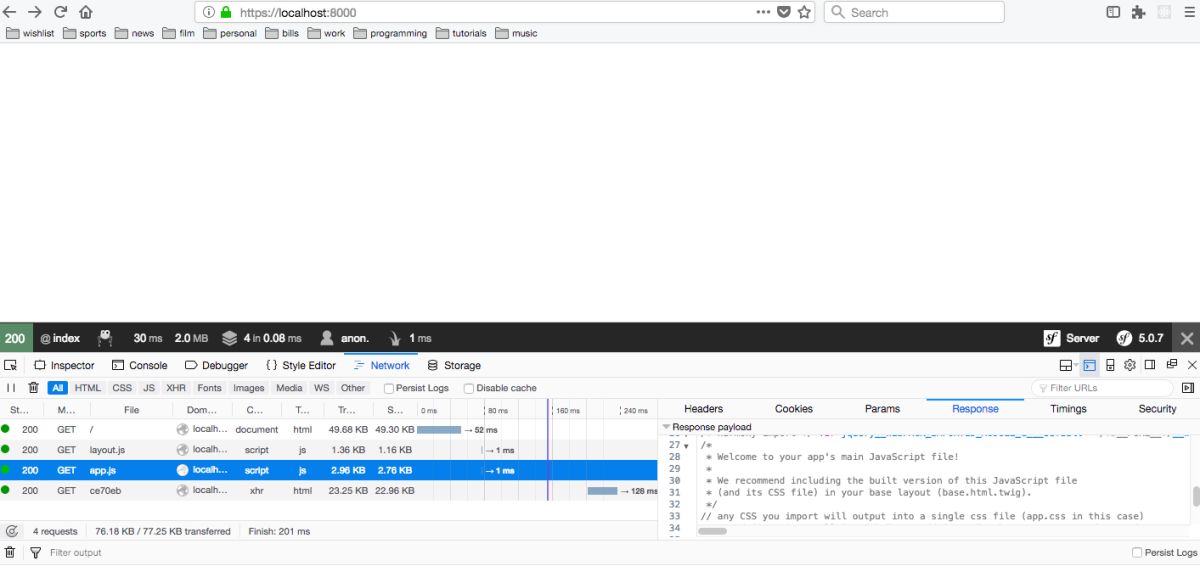Viewport: 1200px width, 583px height.
Task: Show DevTools in separate window
Action: [1171, 365]
